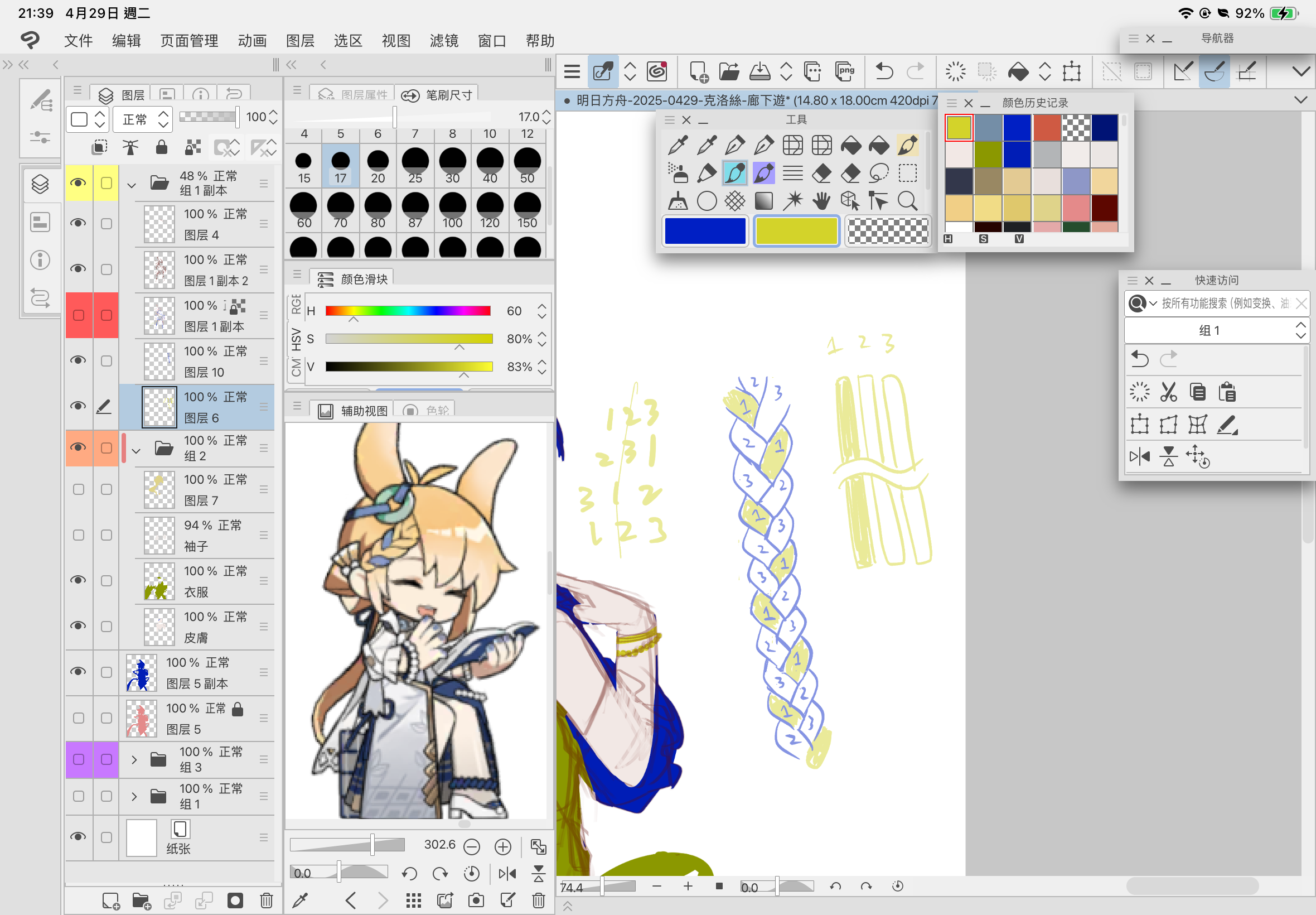Click the lock layer padlock icon
This screenshot has height=915, width=1316.
pos(162,147)
